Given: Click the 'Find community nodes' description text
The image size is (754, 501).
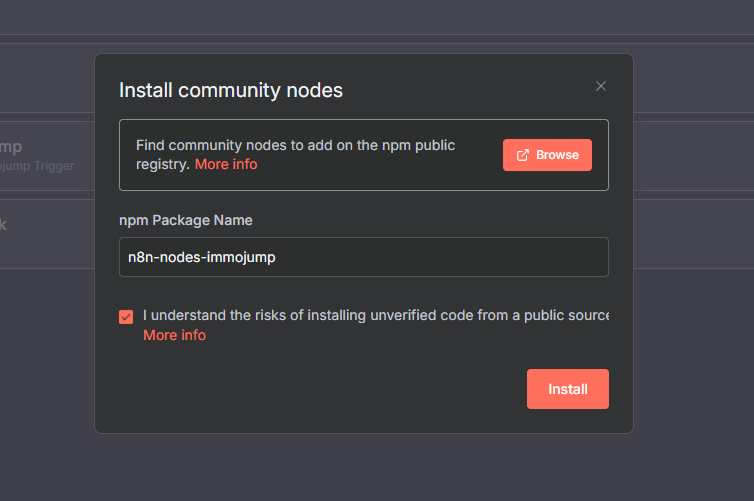Looking at the screenshot, I should tap(295, 145).
